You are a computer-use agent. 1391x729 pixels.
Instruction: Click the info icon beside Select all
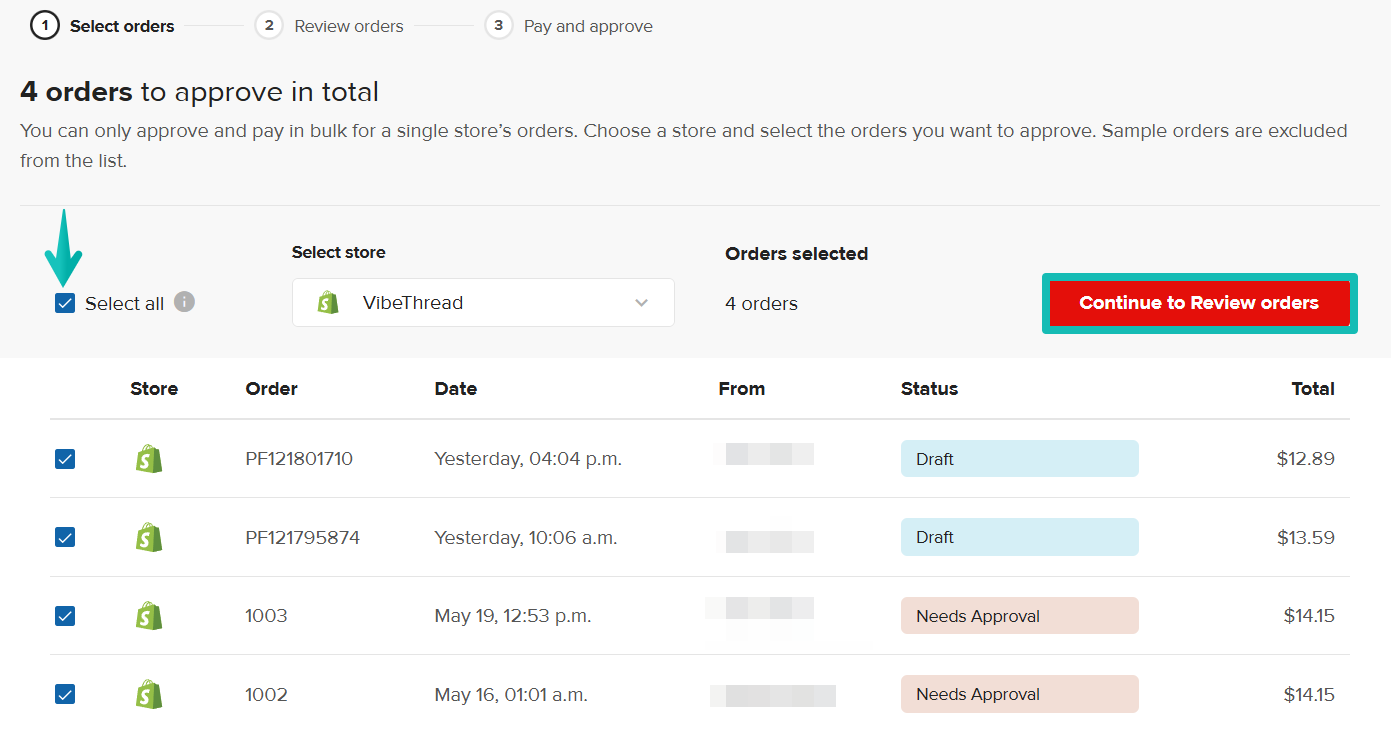184,302
